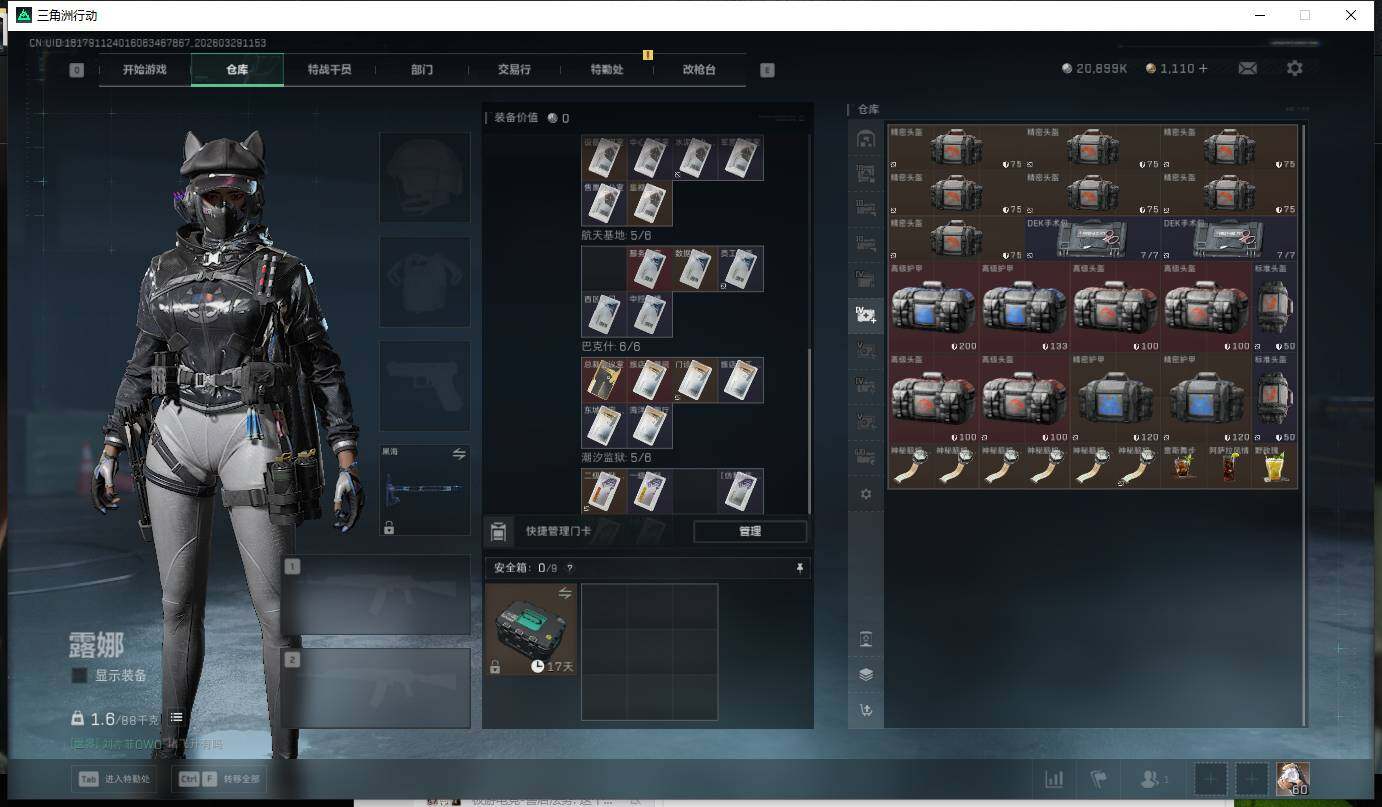The height and width of the screenshot is (807, 1382).
Task: Click the operator name 露娜
Action: click(x=97, y=644)
